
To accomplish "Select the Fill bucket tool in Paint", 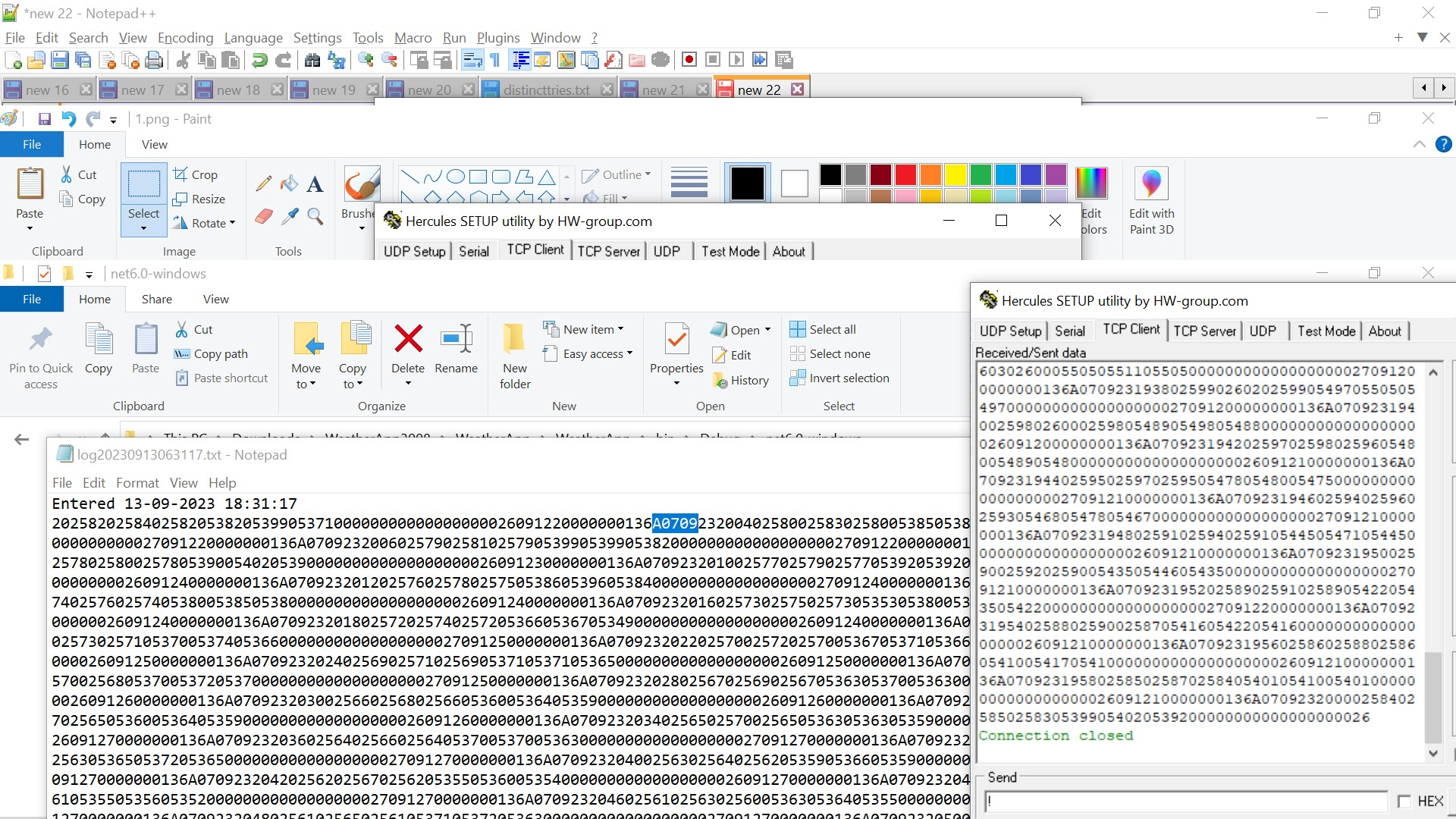I will pyautogui.click(x=289, y=183).
